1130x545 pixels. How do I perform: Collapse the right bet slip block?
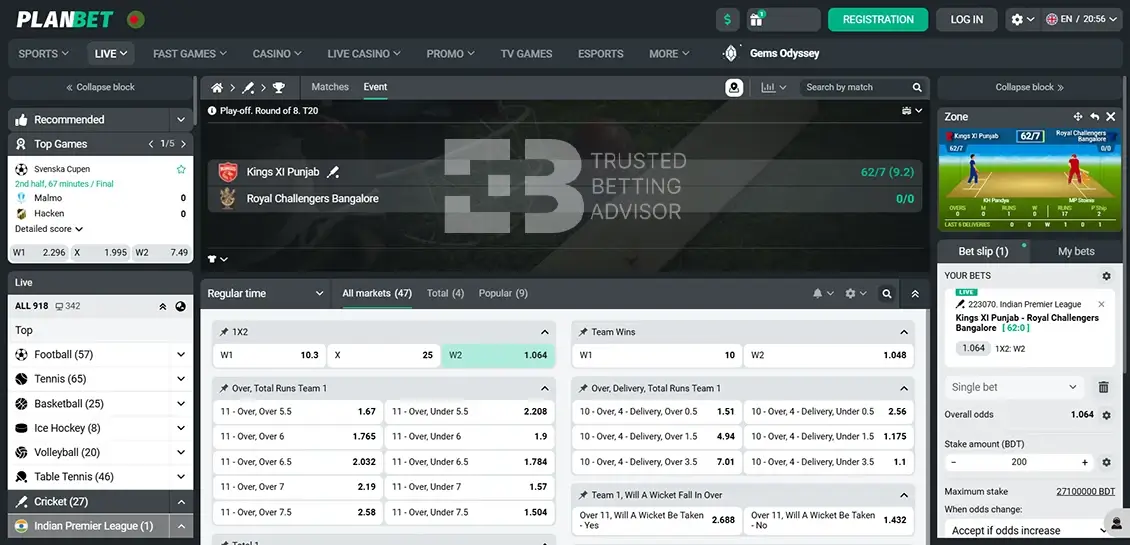click(x=1030, y=87)
